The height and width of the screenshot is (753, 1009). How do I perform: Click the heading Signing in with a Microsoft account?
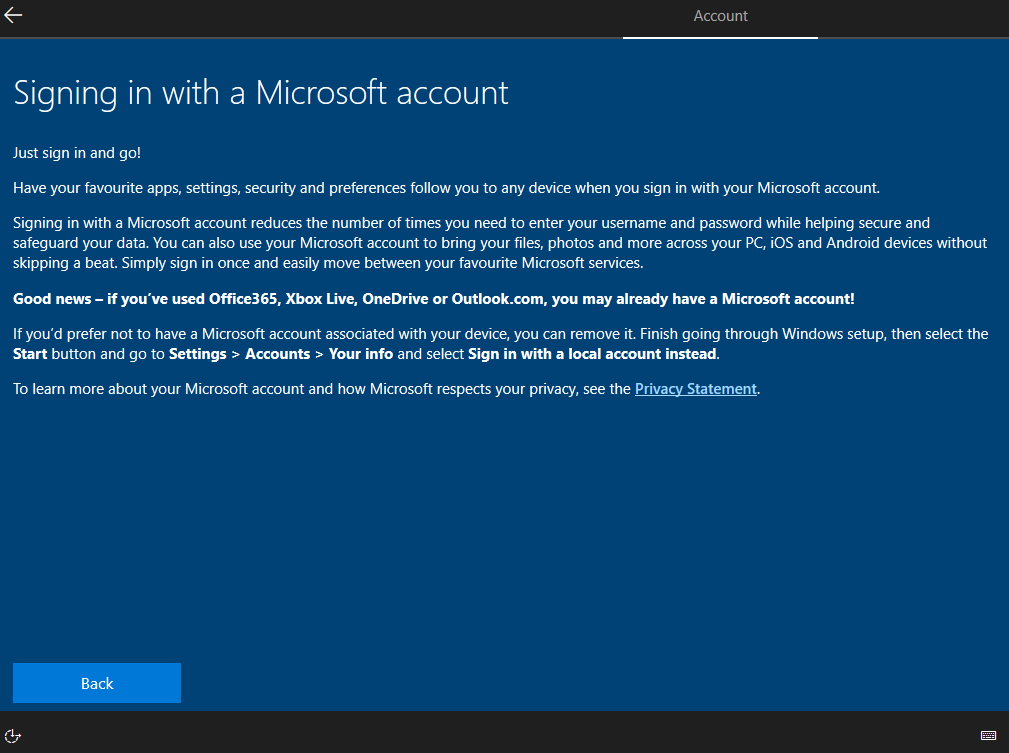(261, 93)
